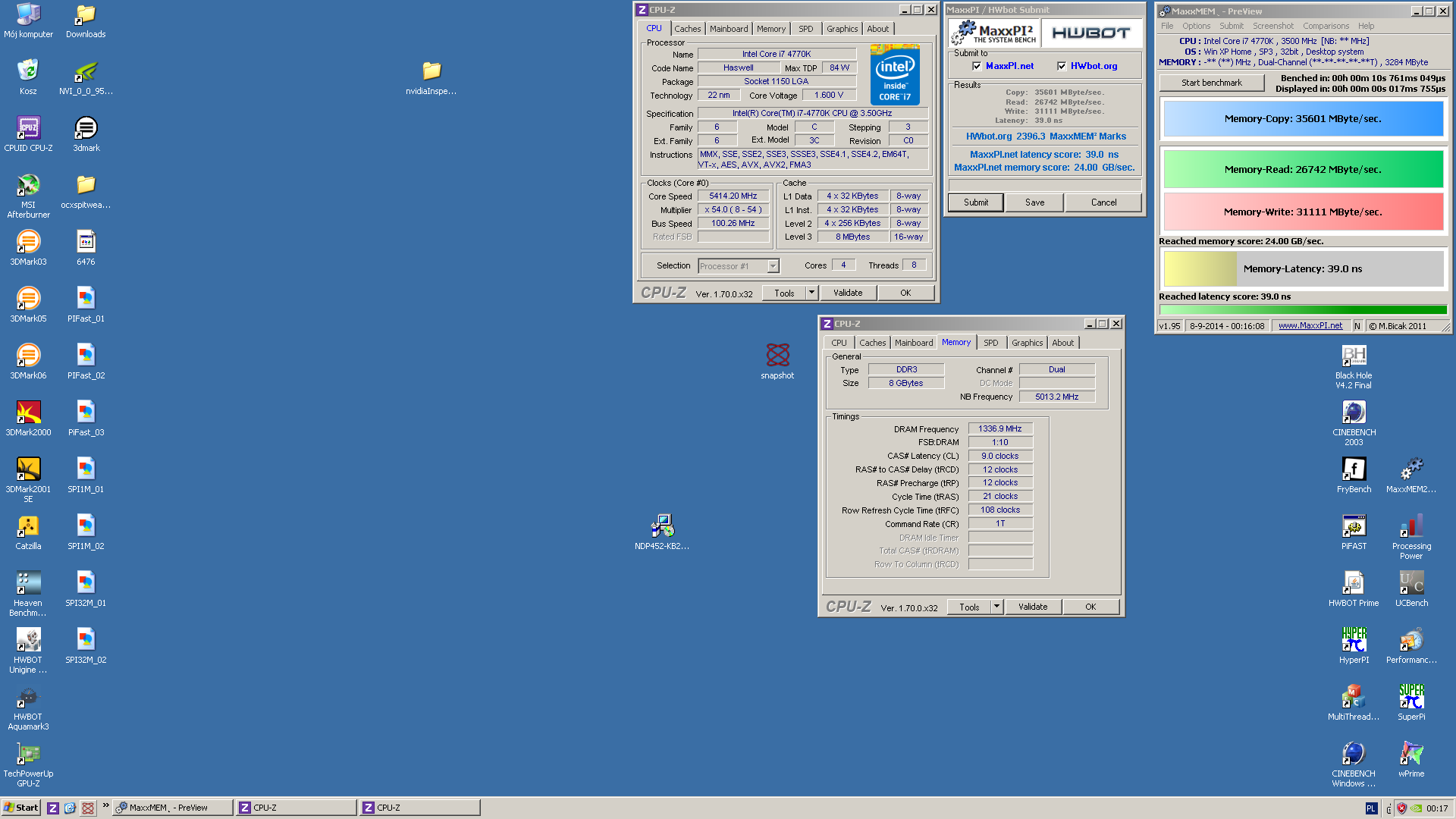This screenshot has width=1456, height=819.
Task: Open the nvidiaInspector folder icon
Action: (x=431, y=77)
